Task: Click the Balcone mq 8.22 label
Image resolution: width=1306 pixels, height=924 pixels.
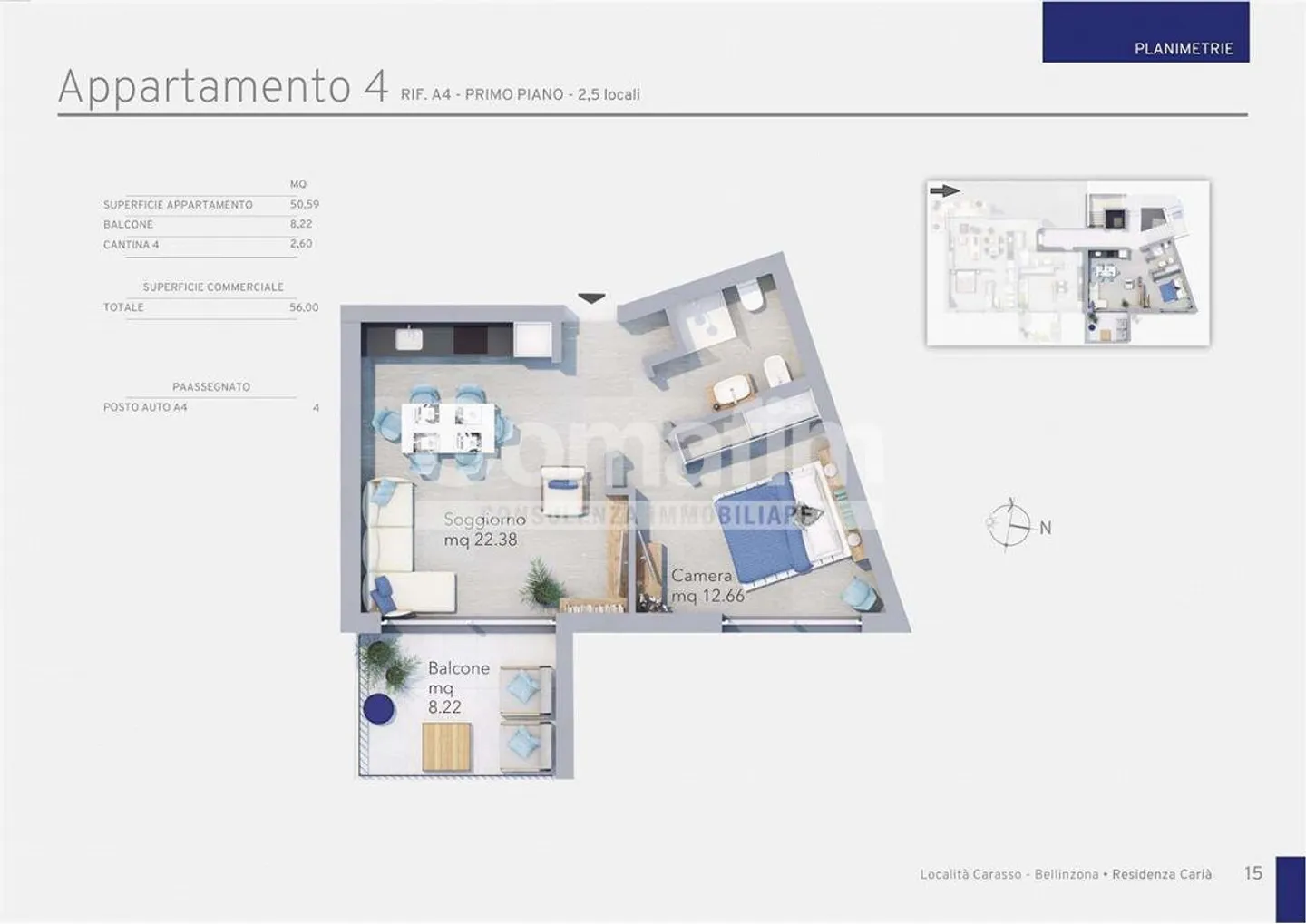Action: [x=458, y=687]
